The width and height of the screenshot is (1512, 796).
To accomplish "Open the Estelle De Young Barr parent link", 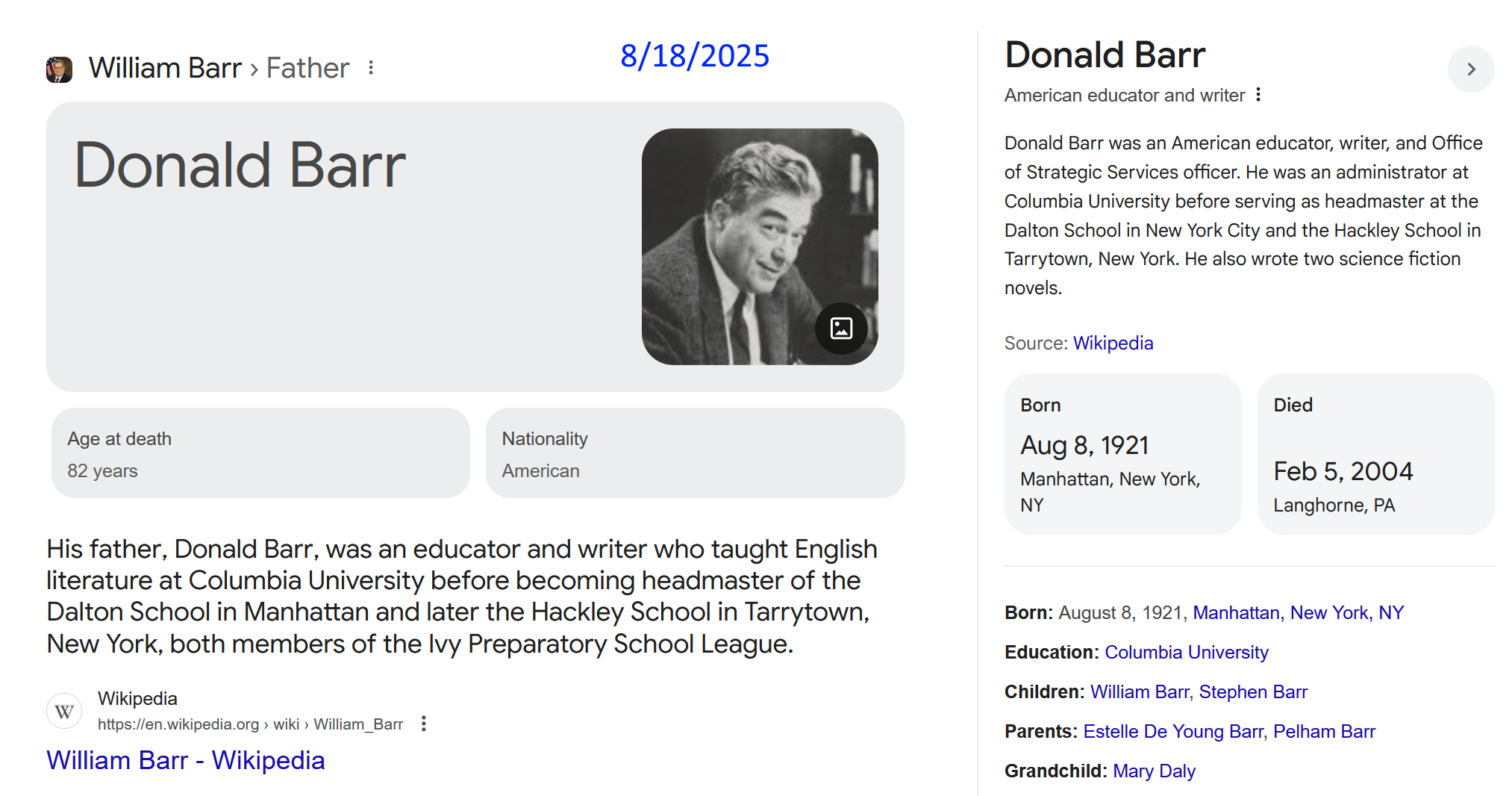I will 1175,731.
